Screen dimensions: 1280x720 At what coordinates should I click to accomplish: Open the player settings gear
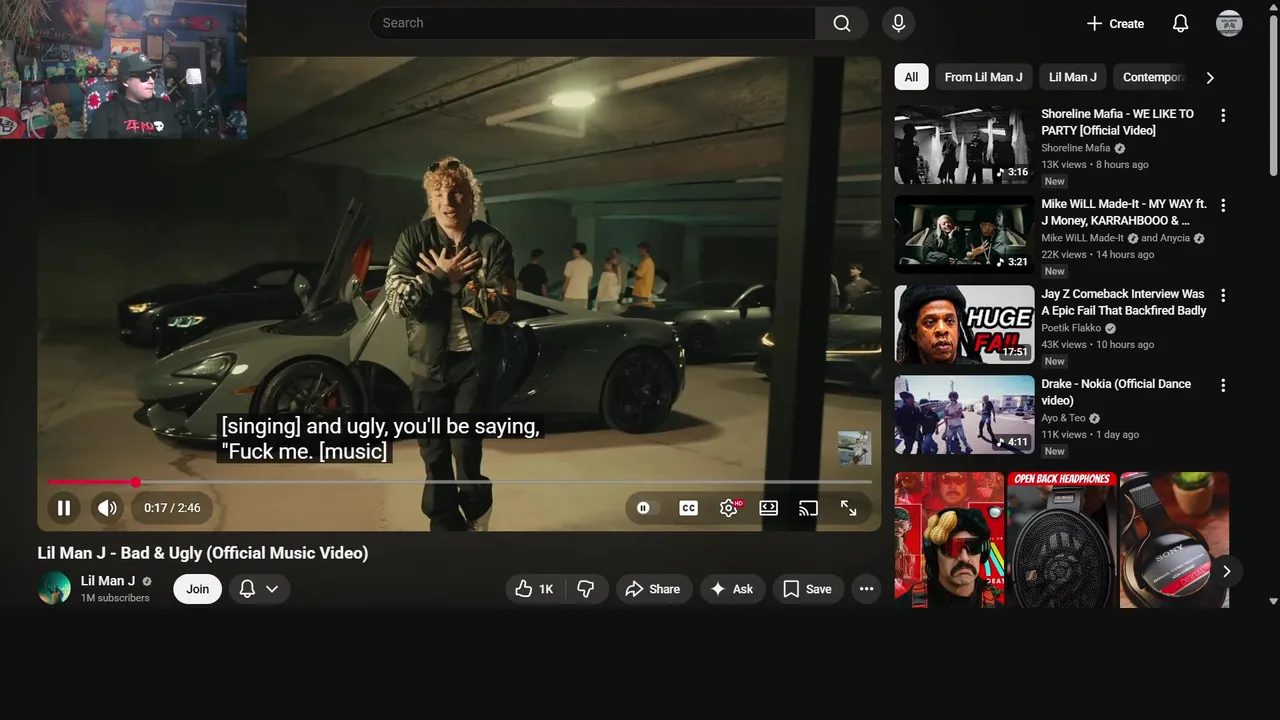[x=729, y=508]
